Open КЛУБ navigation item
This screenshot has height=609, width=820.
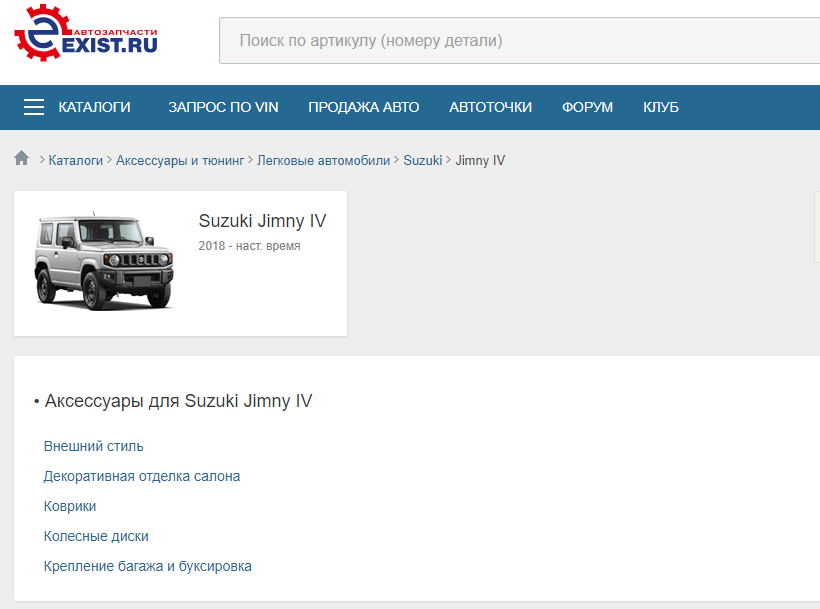point(660,107)
